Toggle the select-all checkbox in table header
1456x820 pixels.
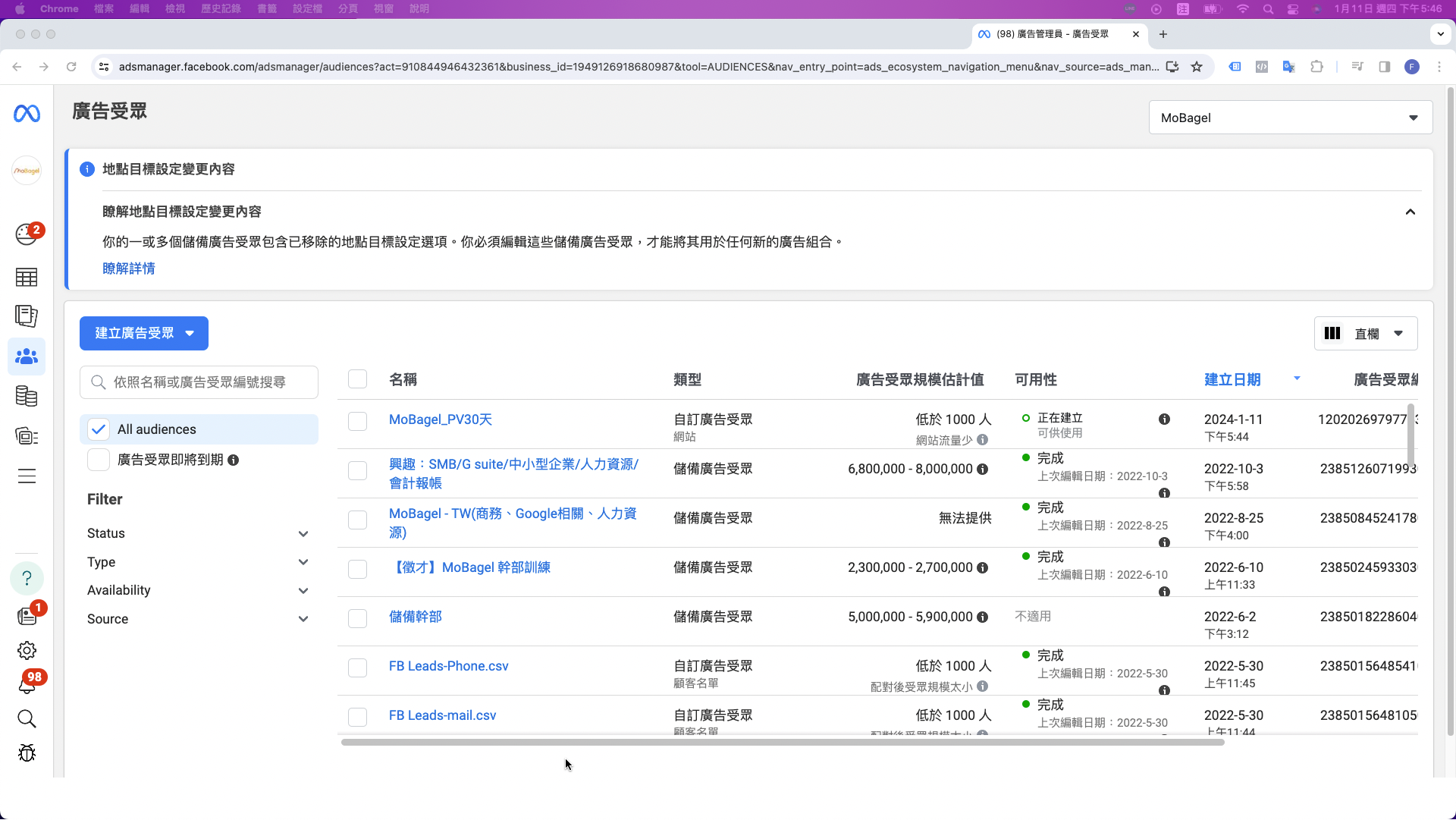357,379
